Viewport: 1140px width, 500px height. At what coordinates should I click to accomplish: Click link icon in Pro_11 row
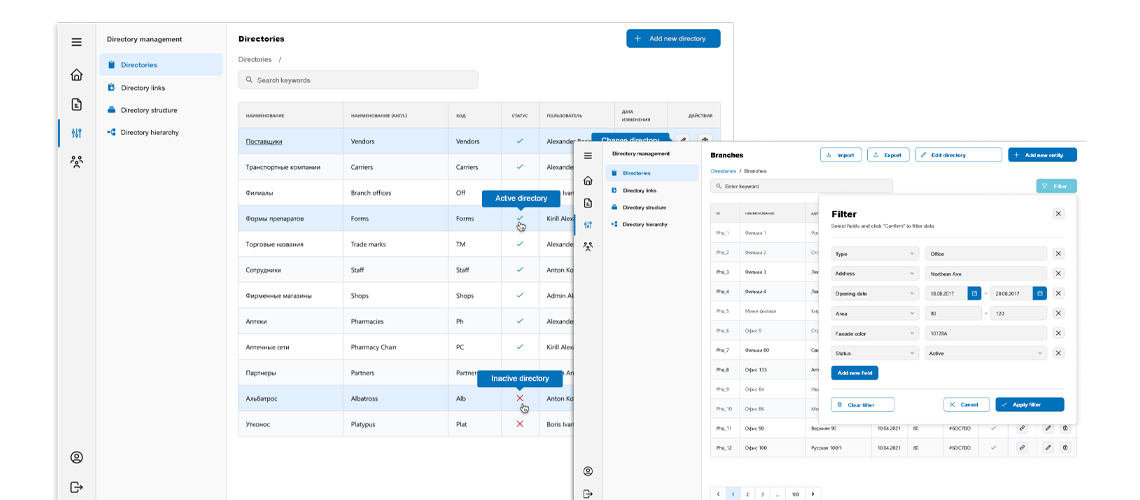point(1021,428)
